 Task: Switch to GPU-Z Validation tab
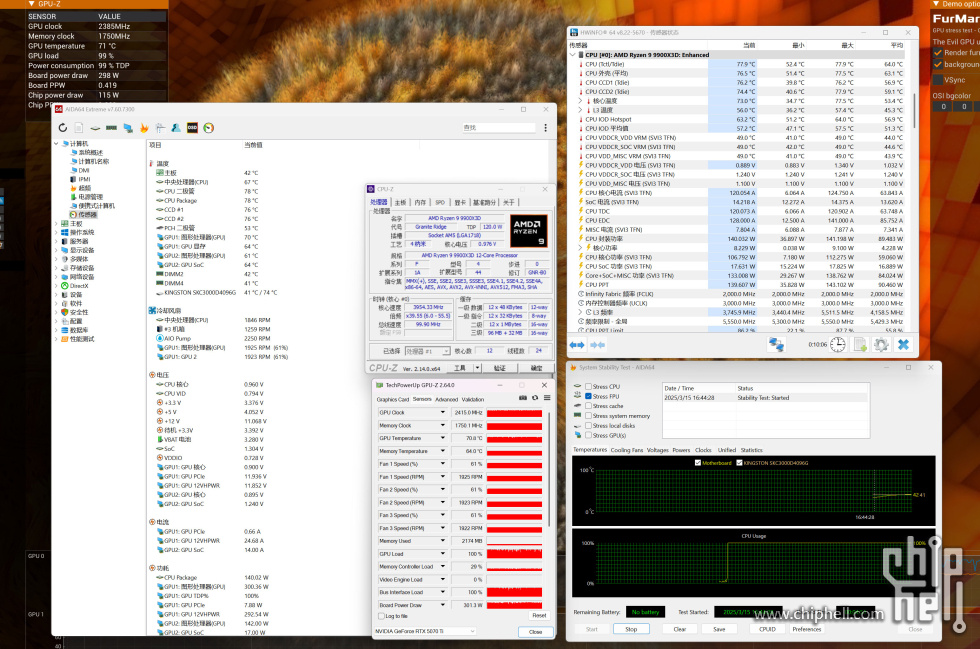[x=472, y=399]
